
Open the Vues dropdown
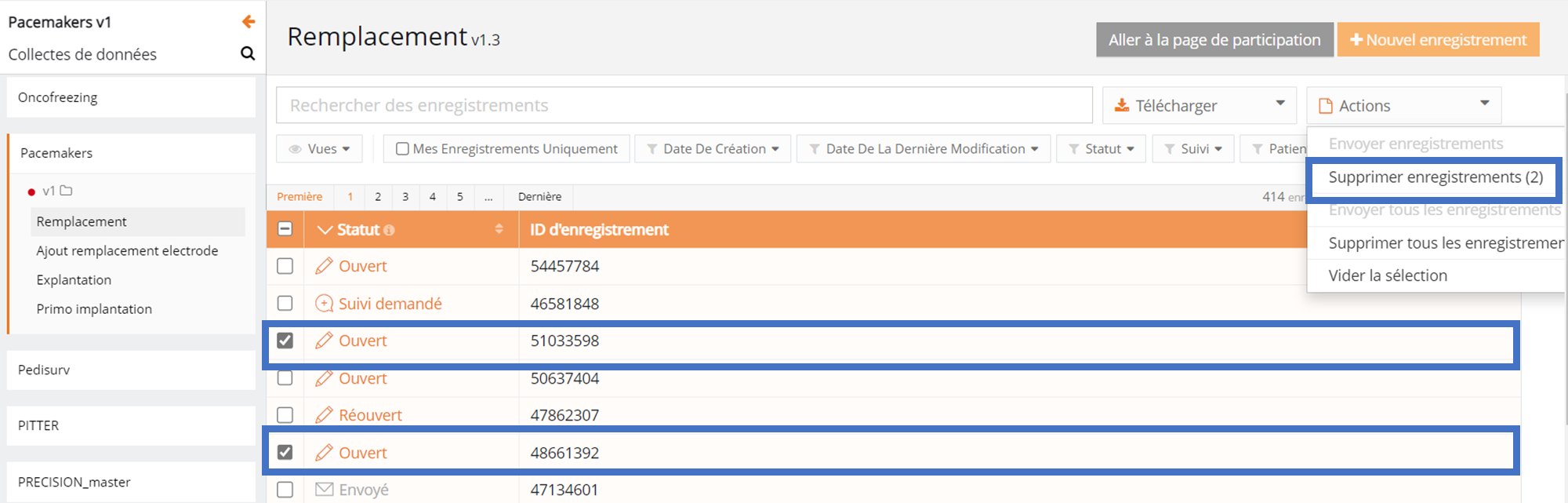point(320,149)
